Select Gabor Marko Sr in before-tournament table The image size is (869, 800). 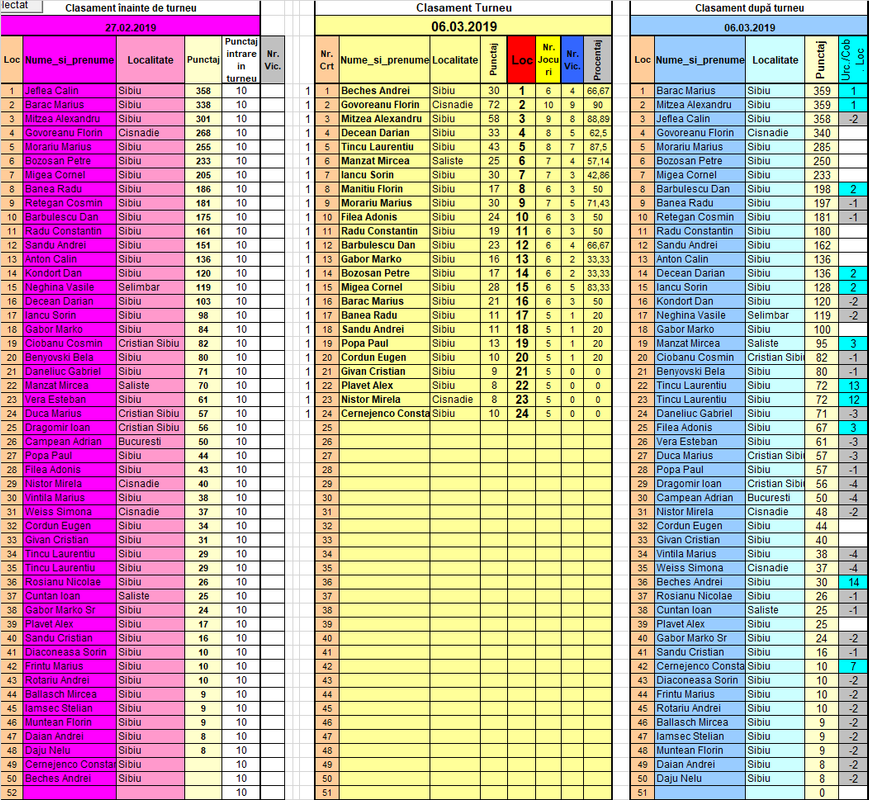pos(69,610)
